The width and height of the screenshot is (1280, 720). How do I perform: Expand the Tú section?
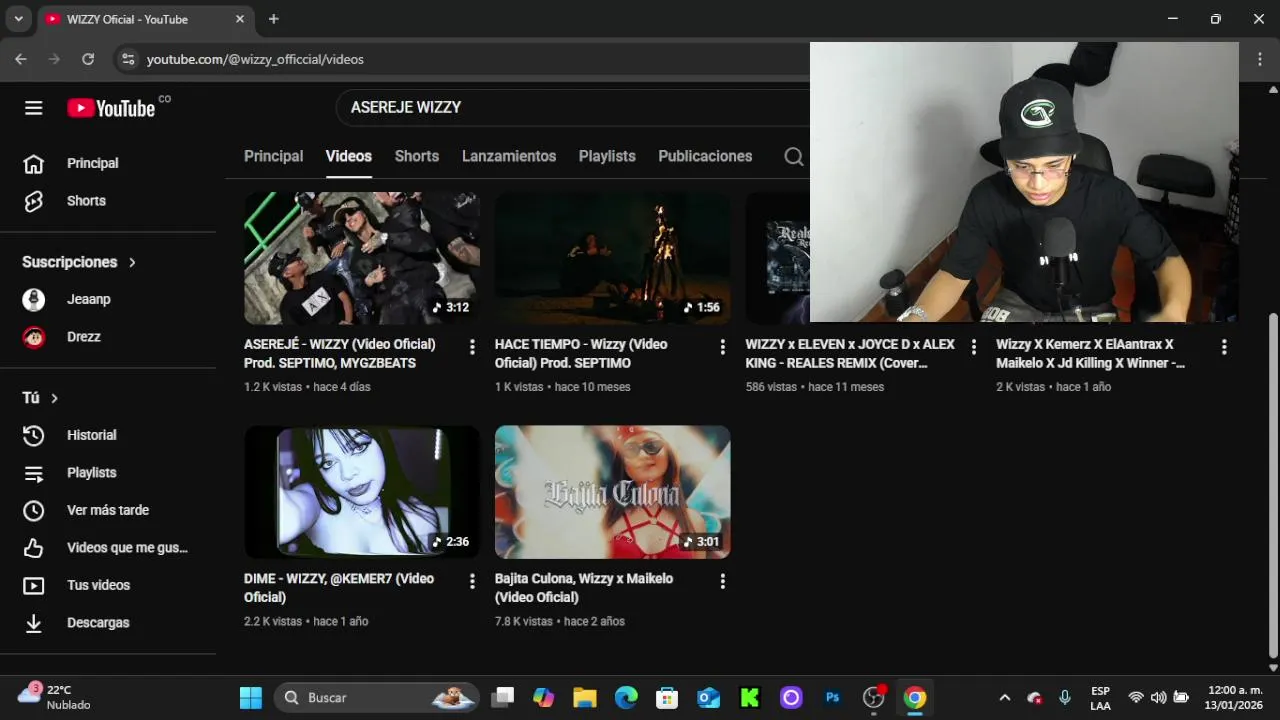click(40, 398)
